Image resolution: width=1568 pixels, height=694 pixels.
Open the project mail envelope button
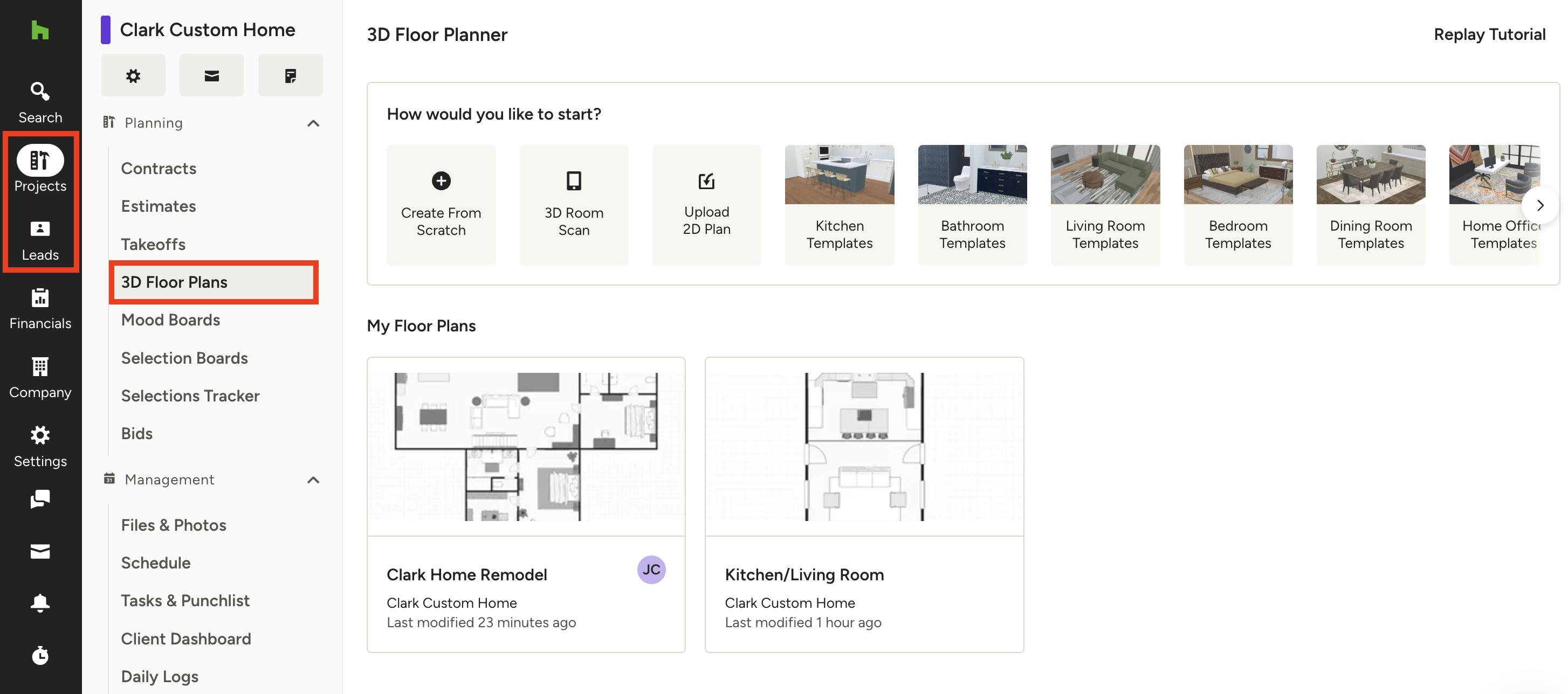coord(211,75)
